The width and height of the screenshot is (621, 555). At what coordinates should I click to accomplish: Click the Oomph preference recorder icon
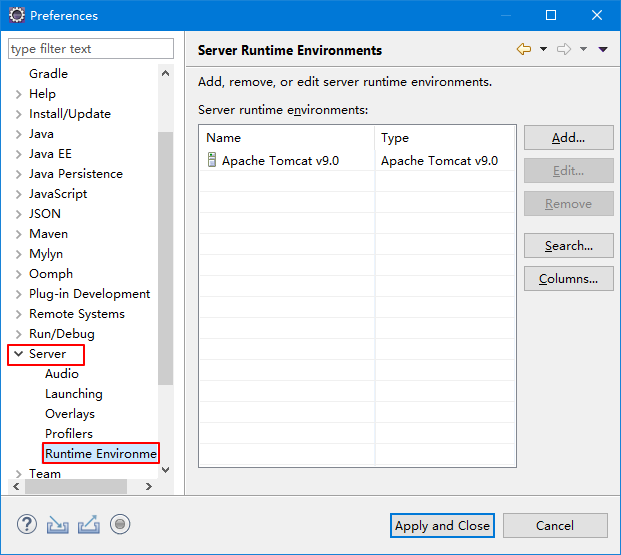120,524
